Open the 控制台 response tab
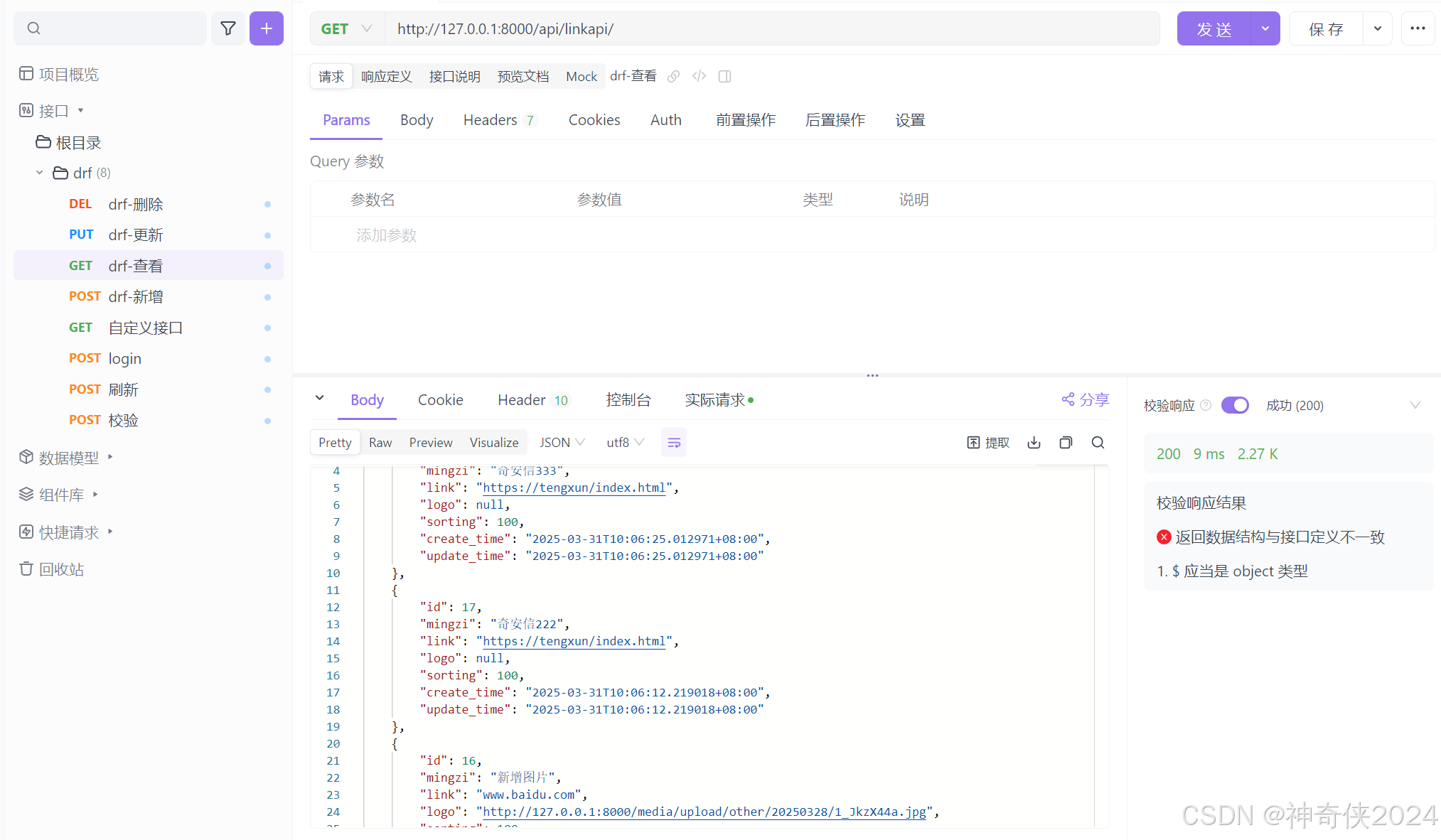 (628, 400)
